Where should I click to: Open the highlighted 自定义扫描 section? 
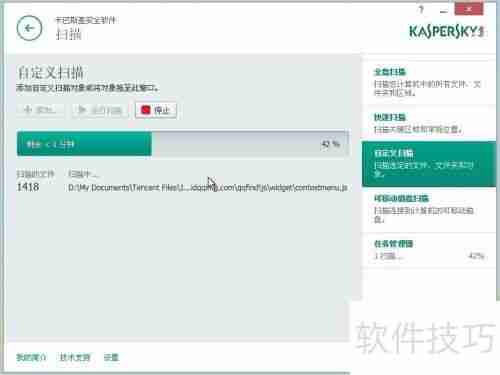[429, 164]
